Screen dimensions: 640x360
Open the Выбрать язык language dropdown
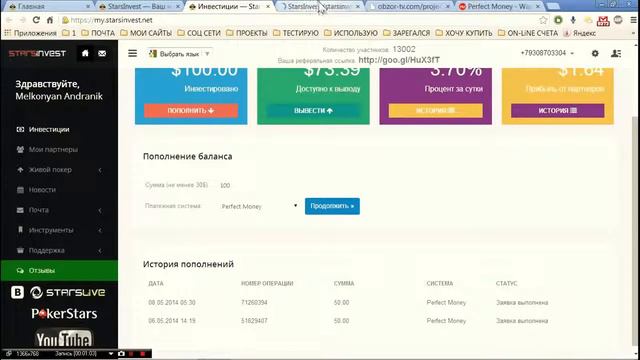(180, 54)
